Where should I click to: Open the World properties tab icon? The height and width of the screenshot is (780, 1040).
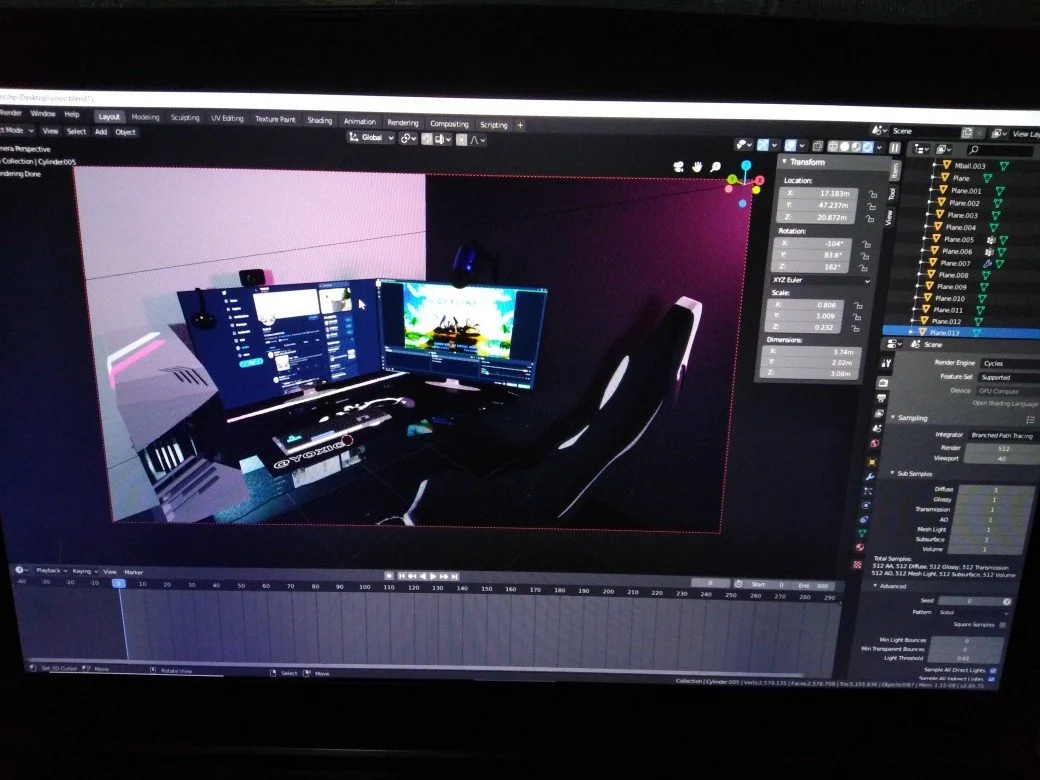[875, 444]
